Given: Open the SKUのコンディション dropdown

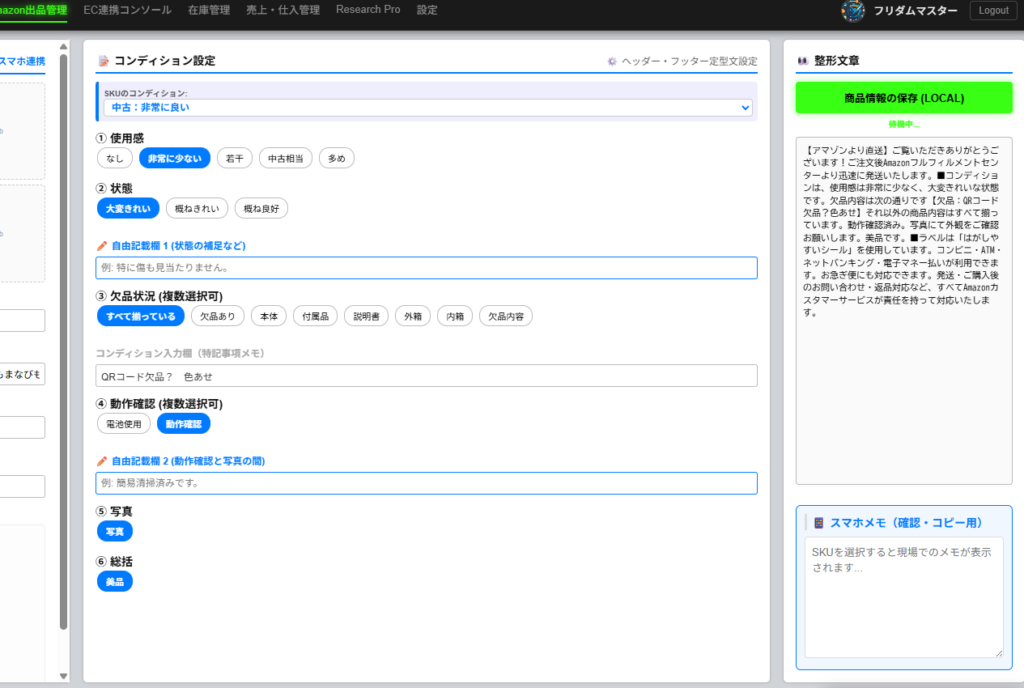Looking at the screenshot, I should 428,108.
